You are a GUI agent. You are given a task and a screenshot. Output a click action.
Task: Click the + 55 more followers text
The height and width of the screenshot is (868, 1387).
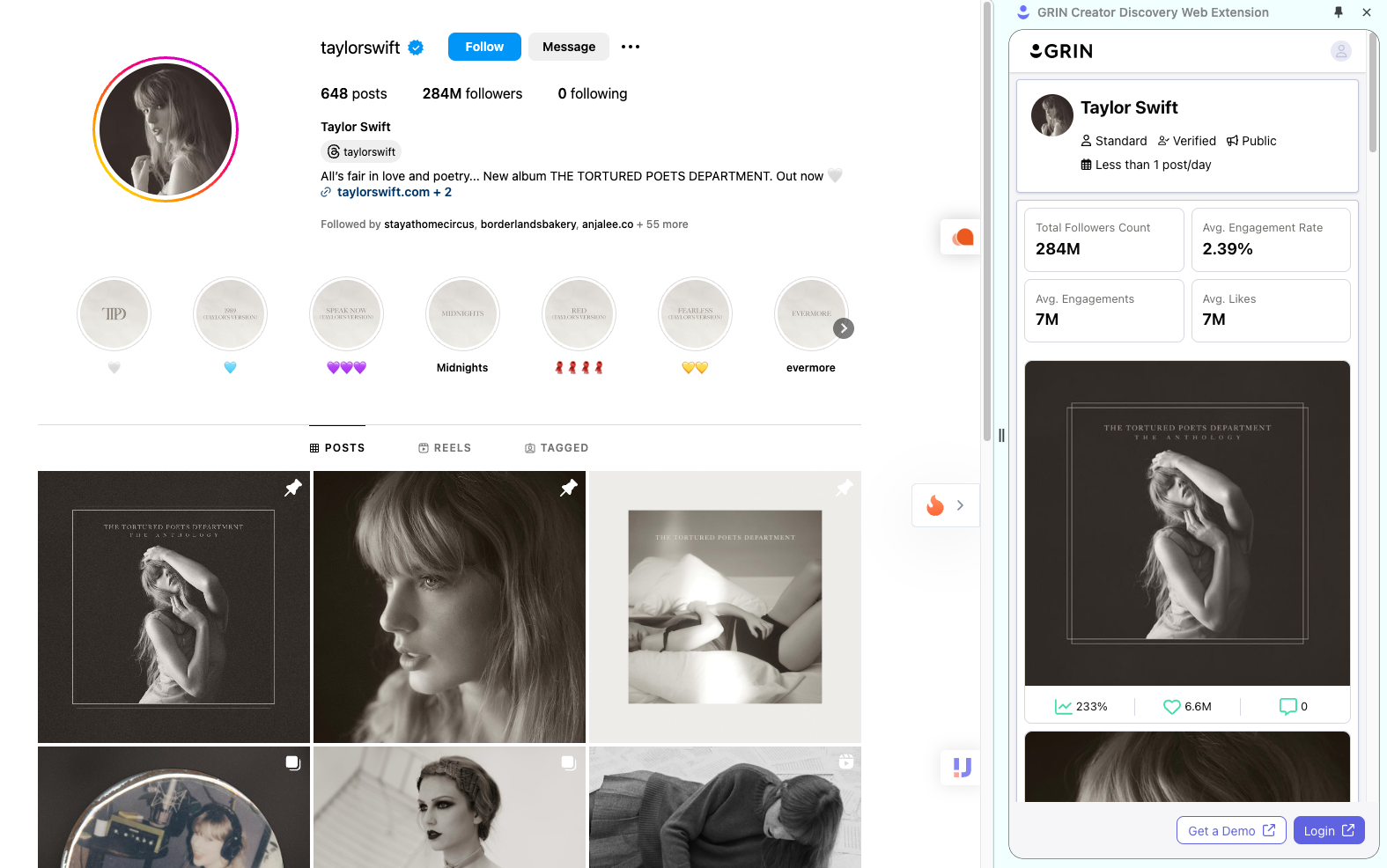point(662,224)
